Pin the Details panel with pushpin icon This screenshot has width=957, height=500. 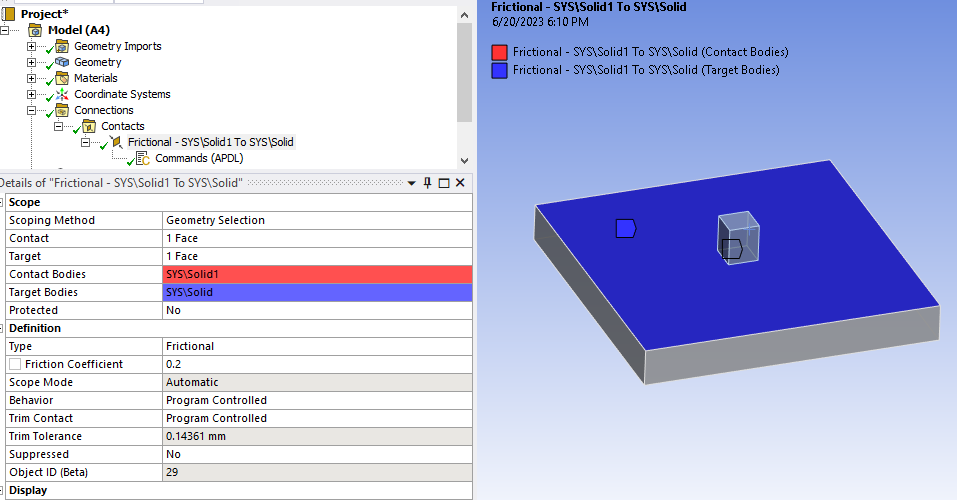pos(428,183)
